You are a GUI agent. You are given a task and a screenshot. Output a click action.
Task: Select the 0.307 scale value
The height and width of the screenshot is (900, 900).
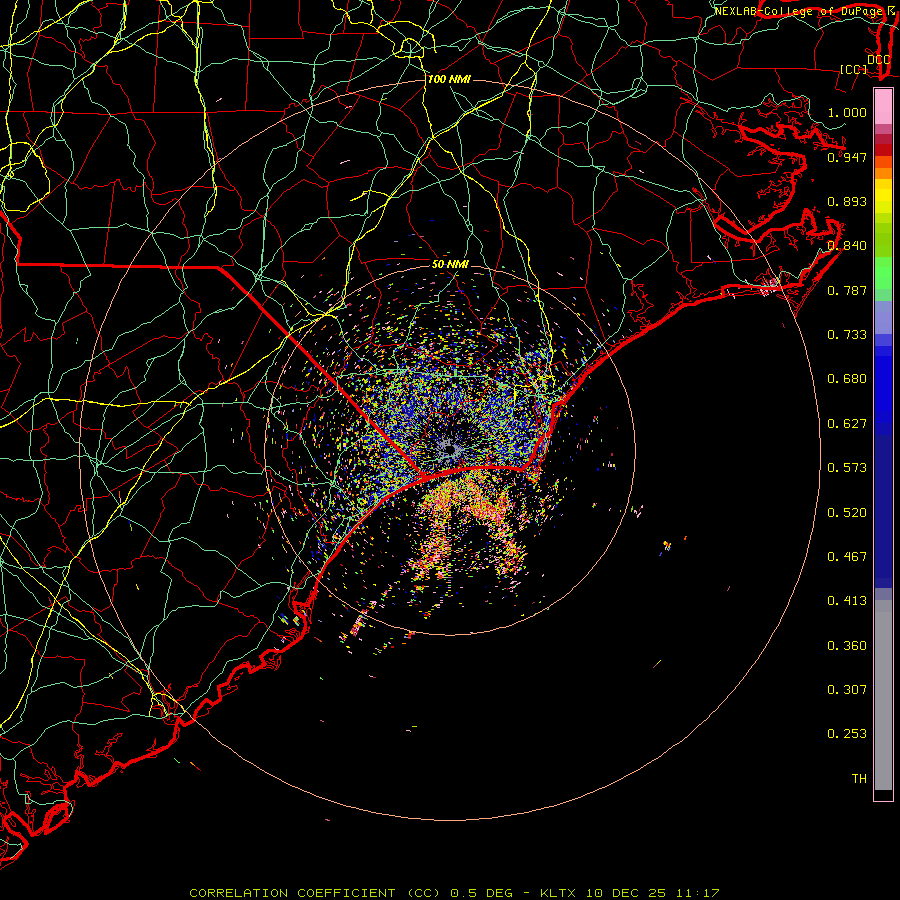847,690
